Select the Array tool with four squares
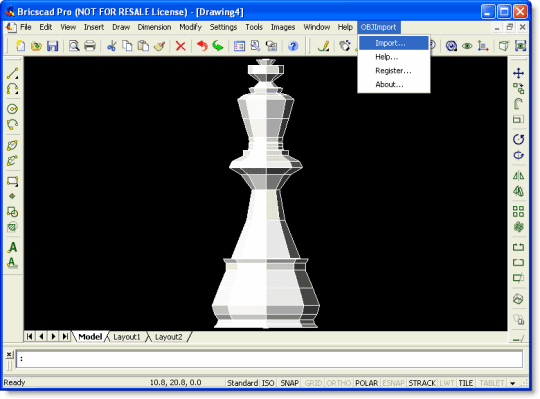540x399 pixels. coord(518,211)
